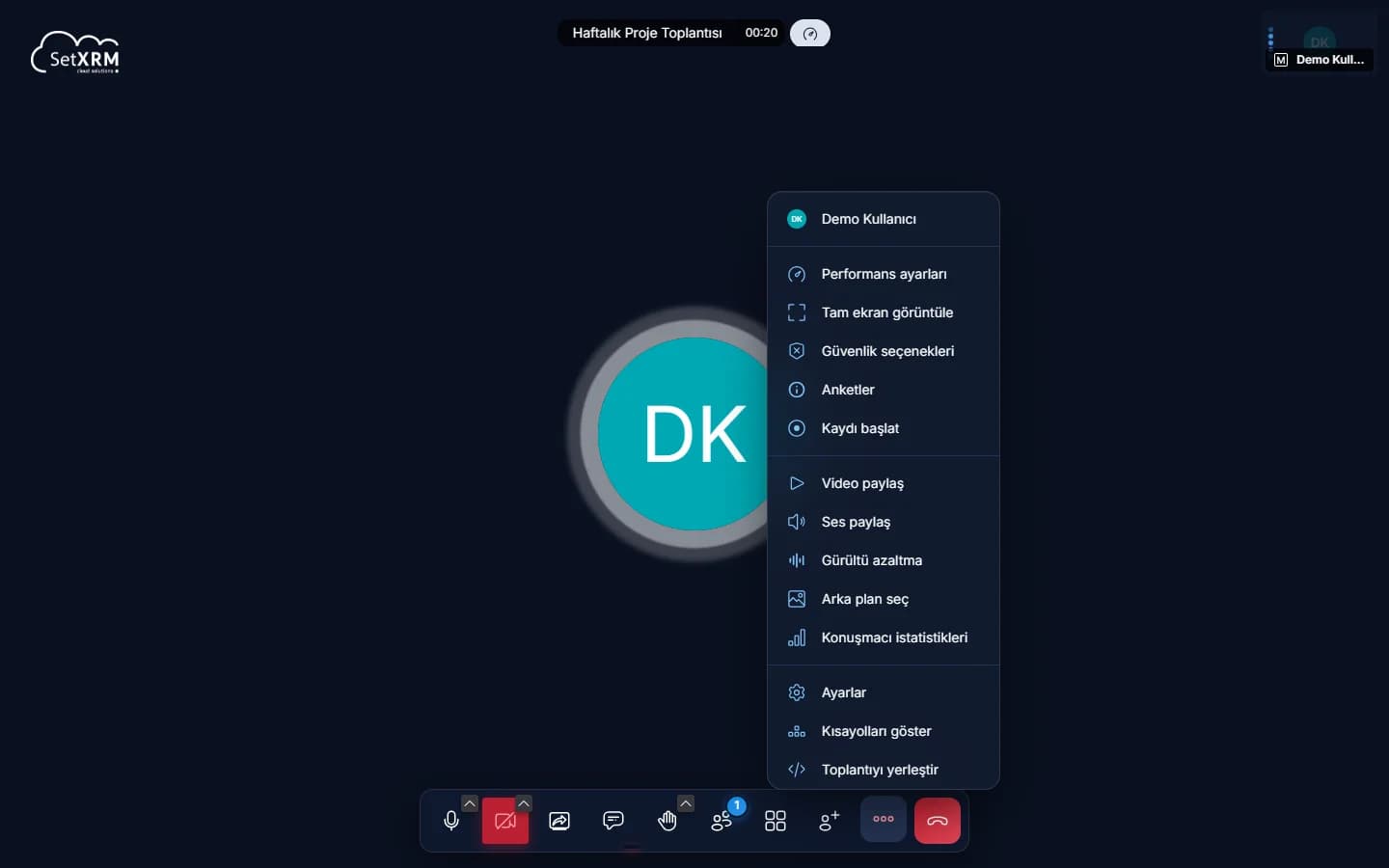Hang up with the red leave-call button
1389x868 pixels.
point(938,821)
